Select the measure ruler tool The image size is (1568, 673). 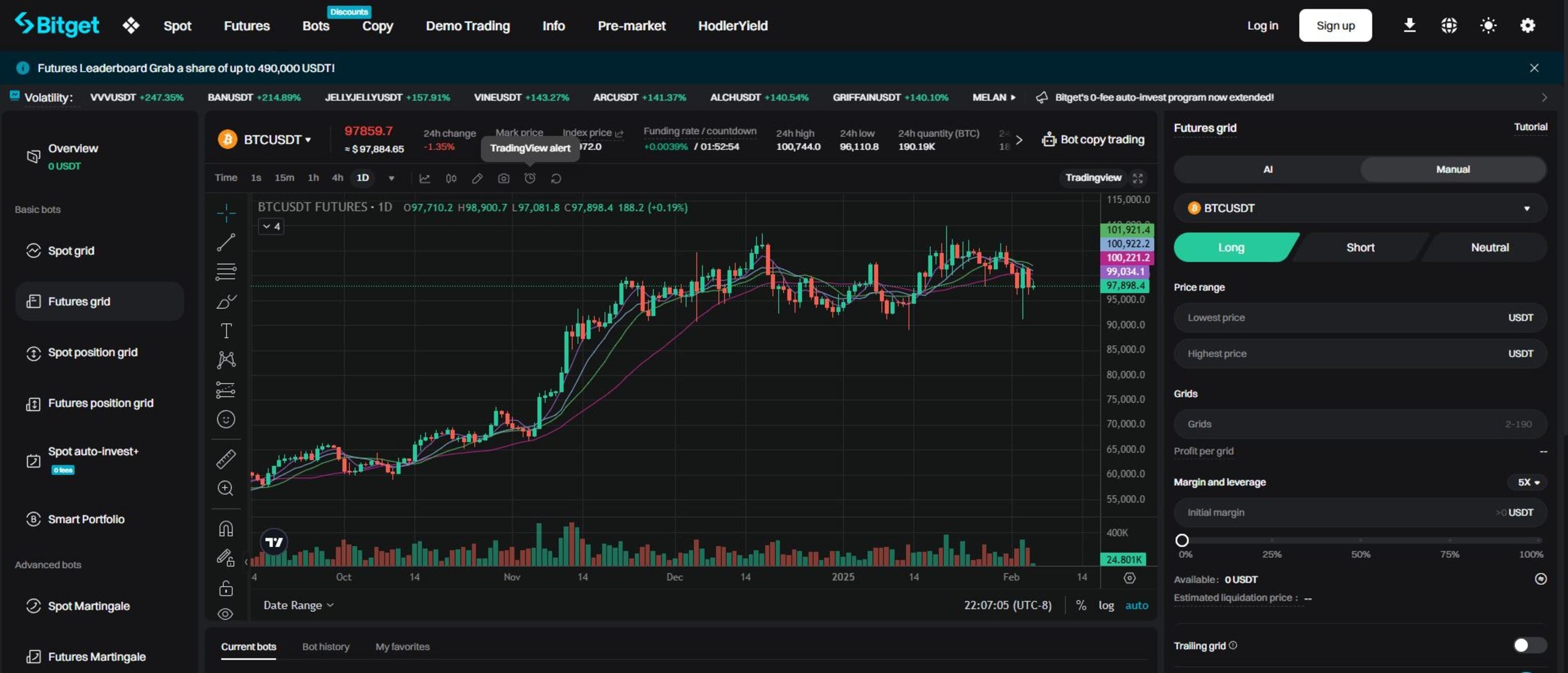point(226,459)
